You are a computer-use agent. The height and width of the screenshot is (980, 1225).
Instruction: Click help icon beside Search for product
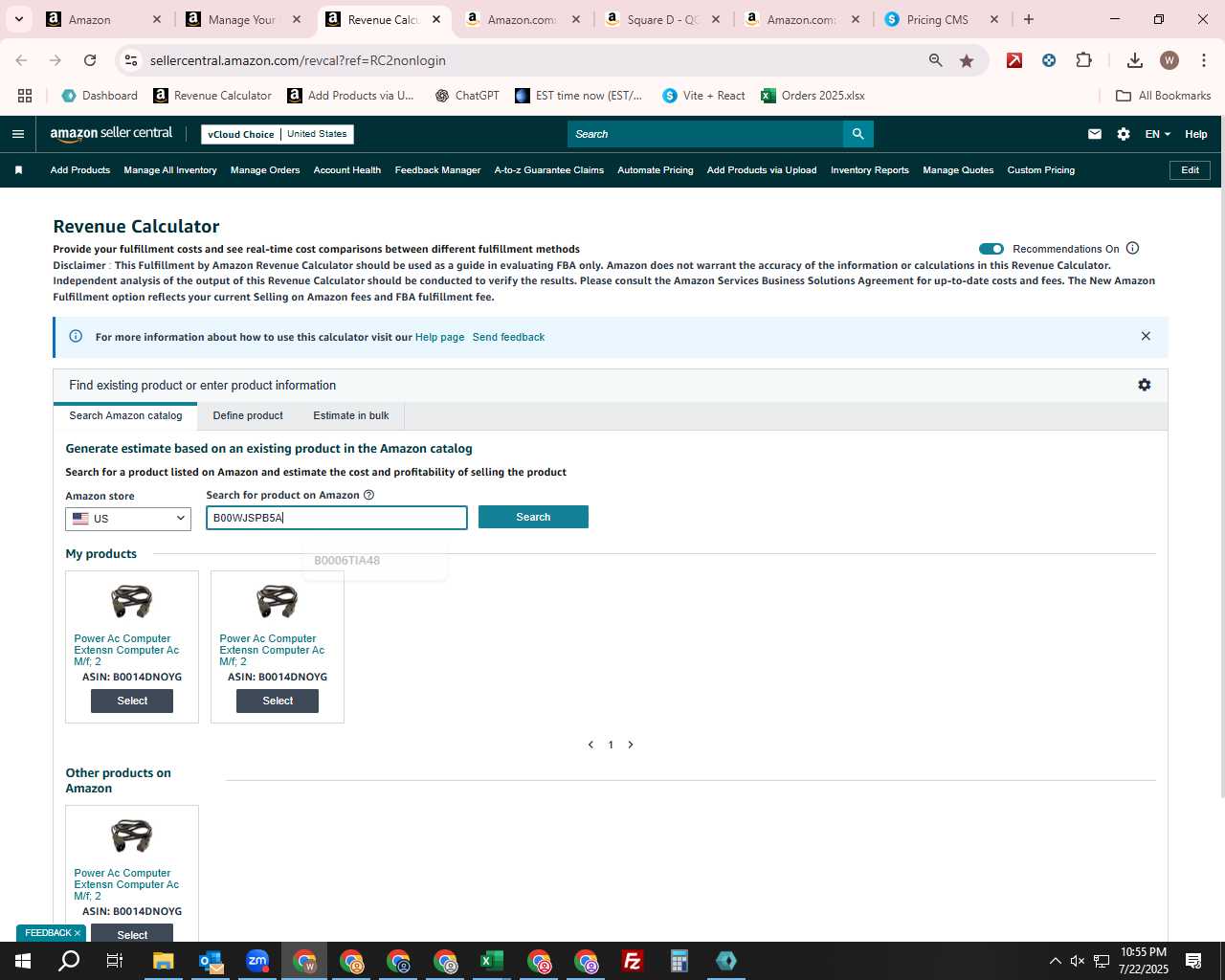(369, 495)
